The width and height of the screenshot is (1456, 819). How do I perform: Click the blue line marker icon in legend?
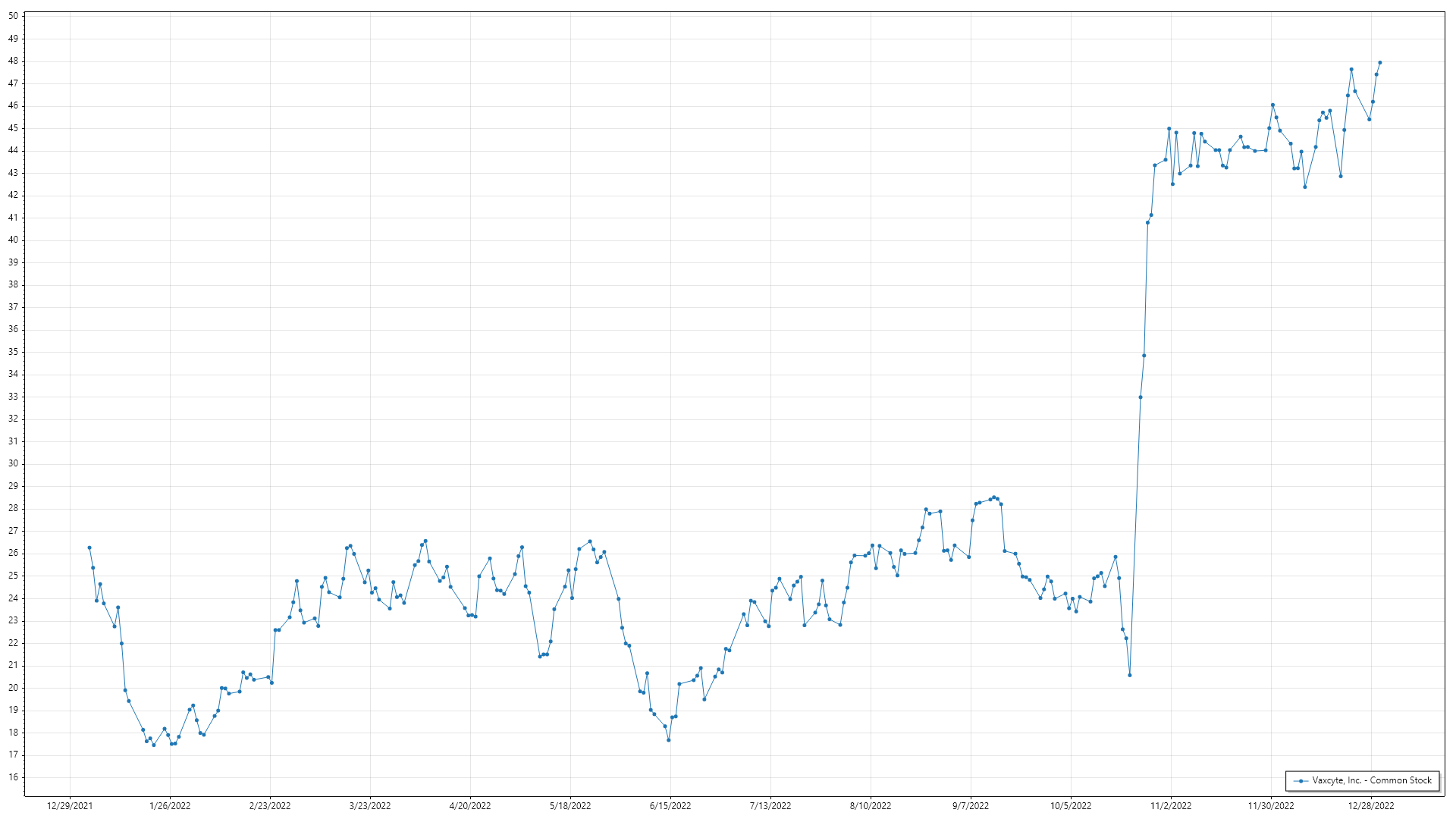tap(1301, 780)
